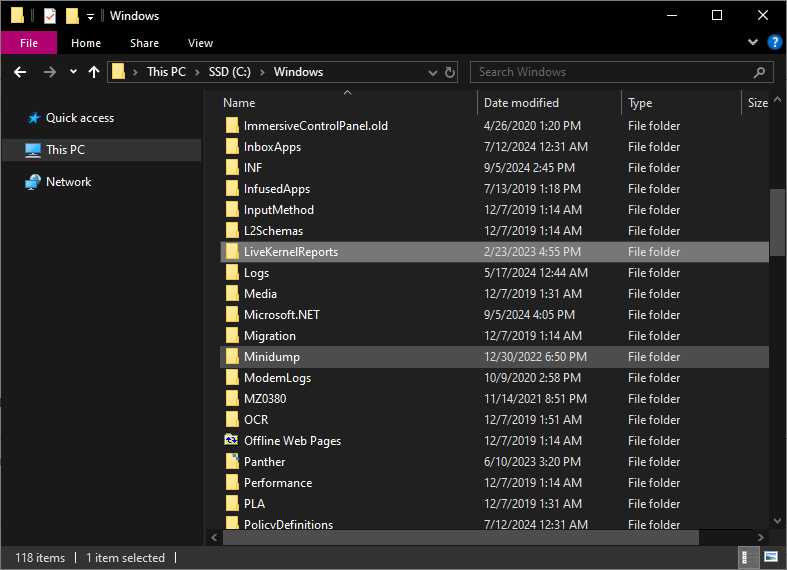The image size is (787, 570).
Task: Open Quick access in navigation pane
Action: 79,118
